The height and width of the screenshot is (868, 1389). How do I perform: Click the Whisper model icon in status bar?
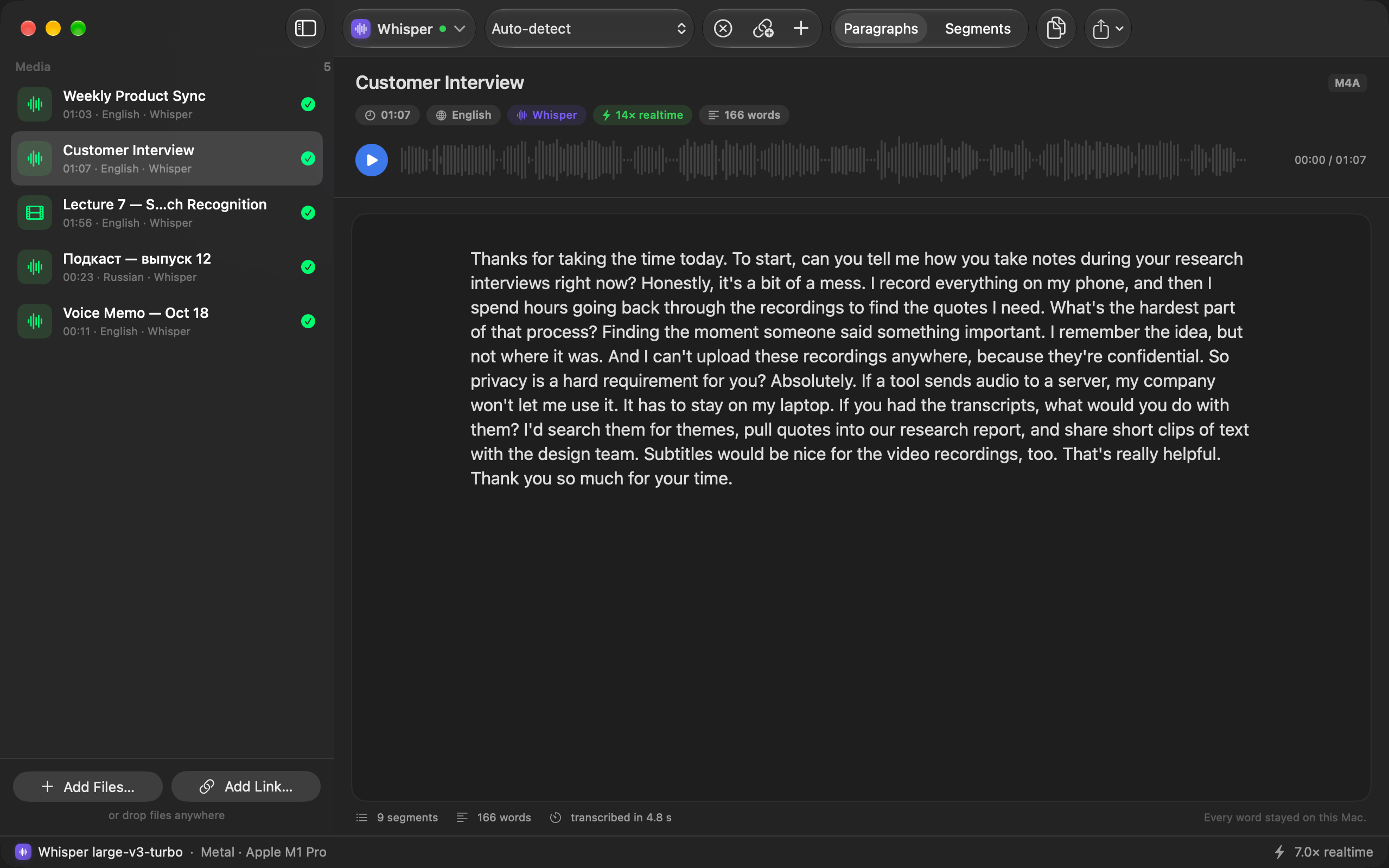click(x=23, y=852)
